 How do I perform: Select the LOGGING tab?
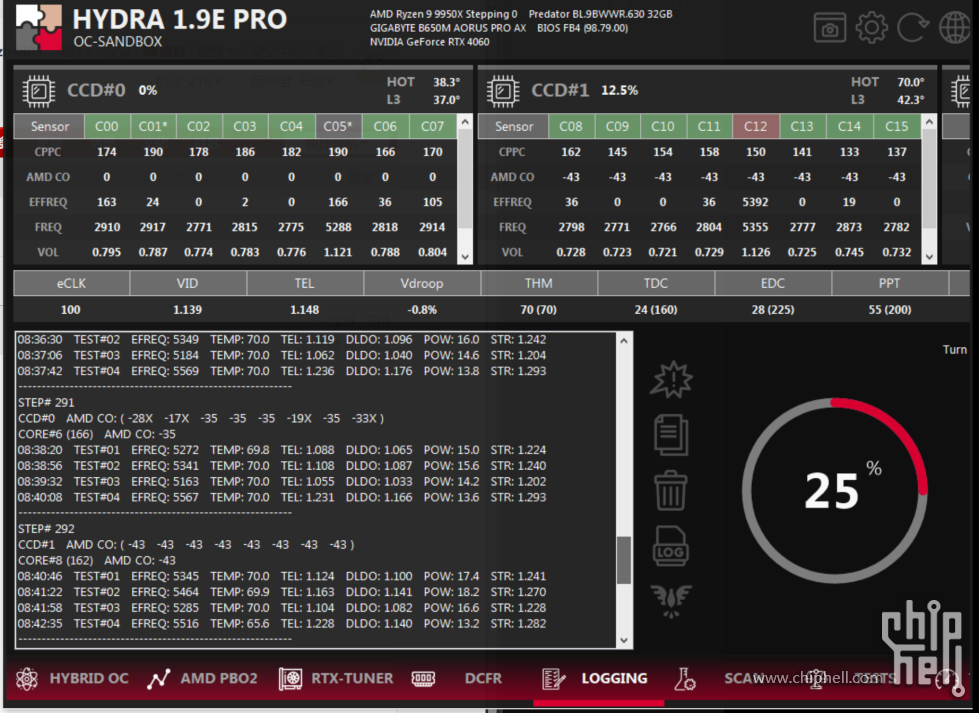tap(614, 679)
